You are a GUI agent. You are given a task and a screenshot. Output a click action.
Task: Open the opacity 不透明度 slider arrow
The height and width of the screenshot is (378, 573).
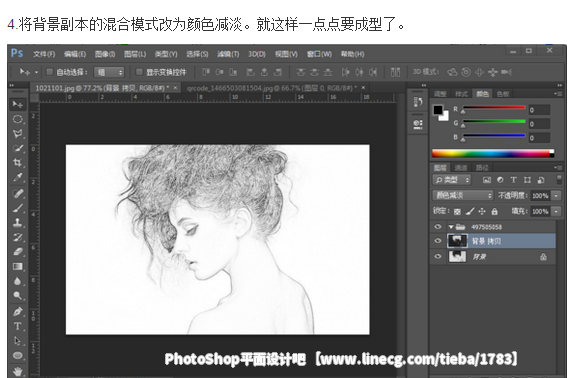click(x=556, y=196)
